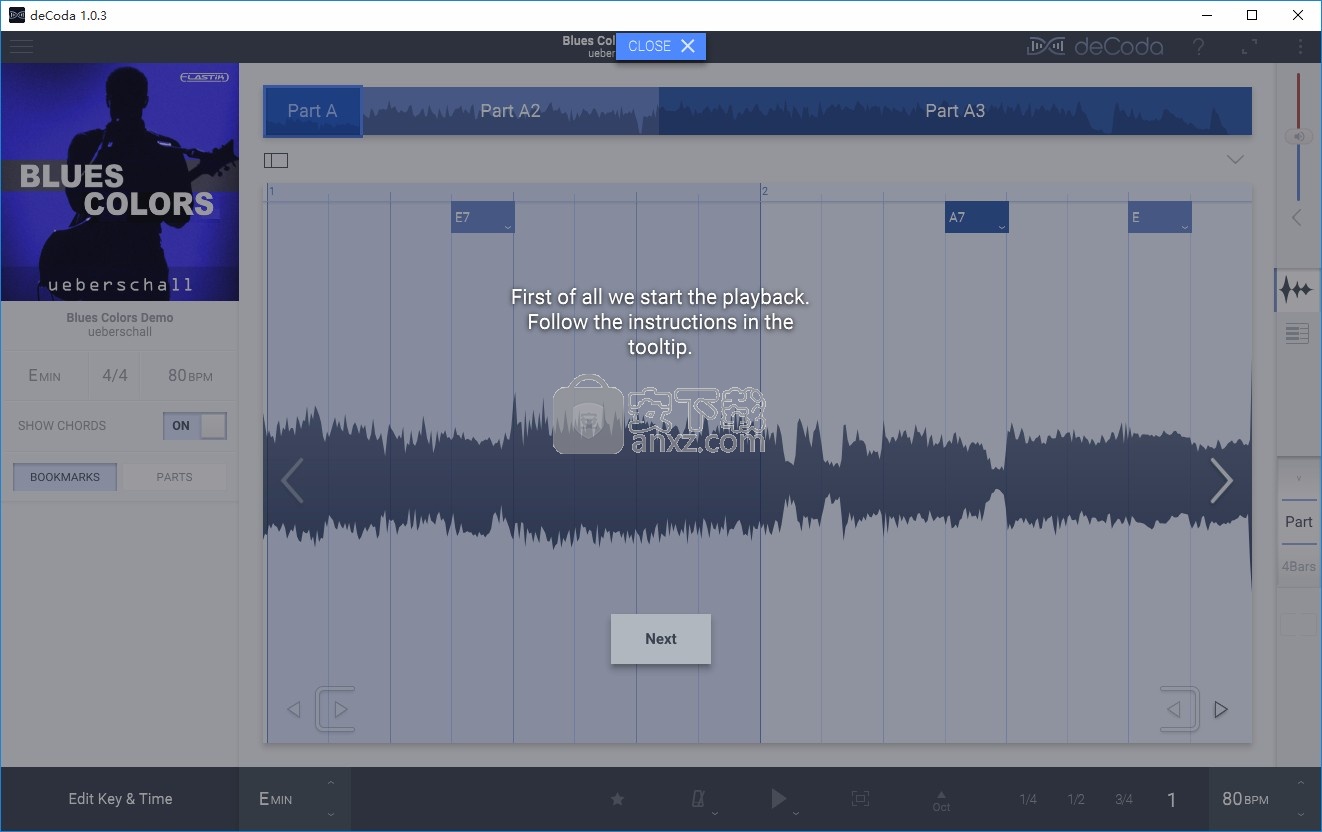
Task: Start playback with the play button
Action: [778, 798]
